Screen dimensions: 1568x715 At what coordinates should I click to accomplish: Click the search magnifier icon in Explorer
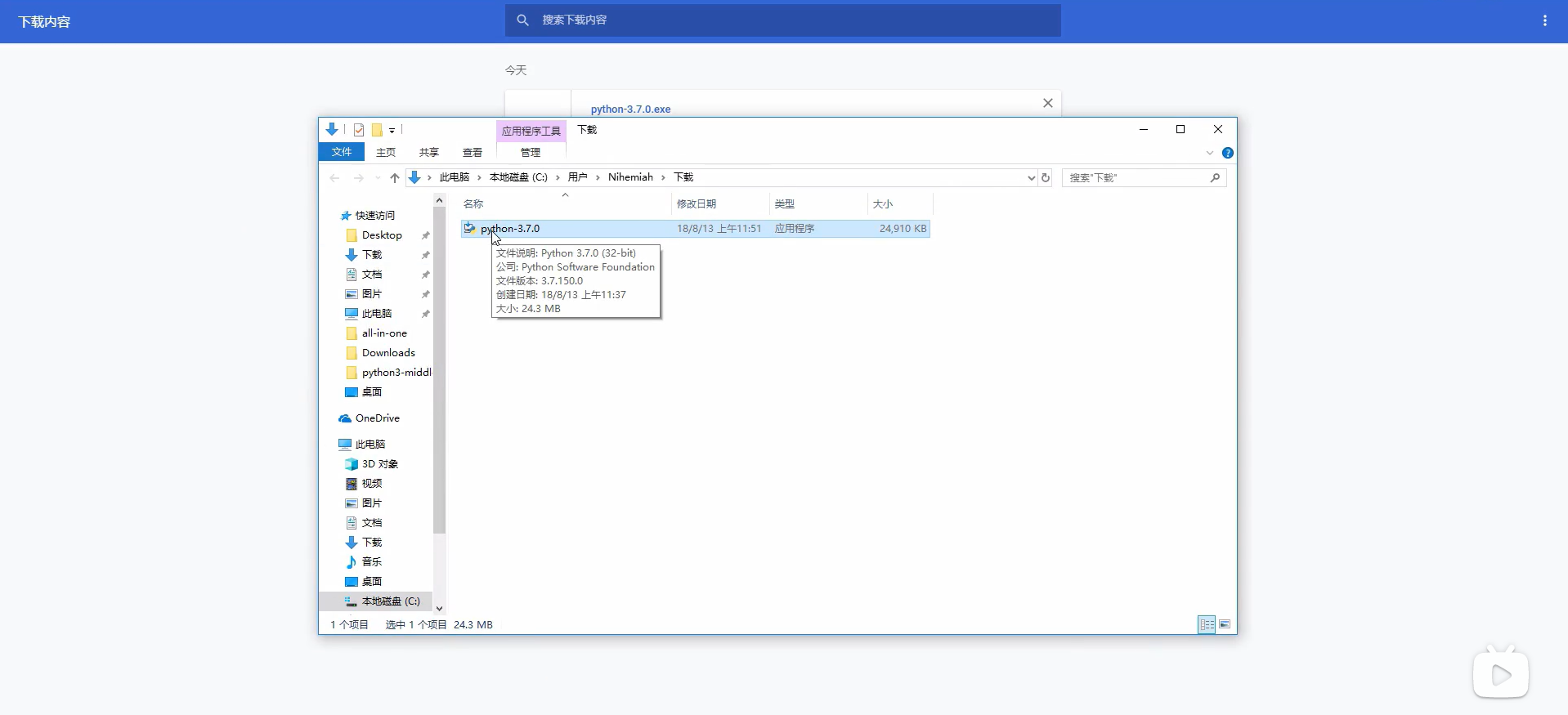(1215, 177)
